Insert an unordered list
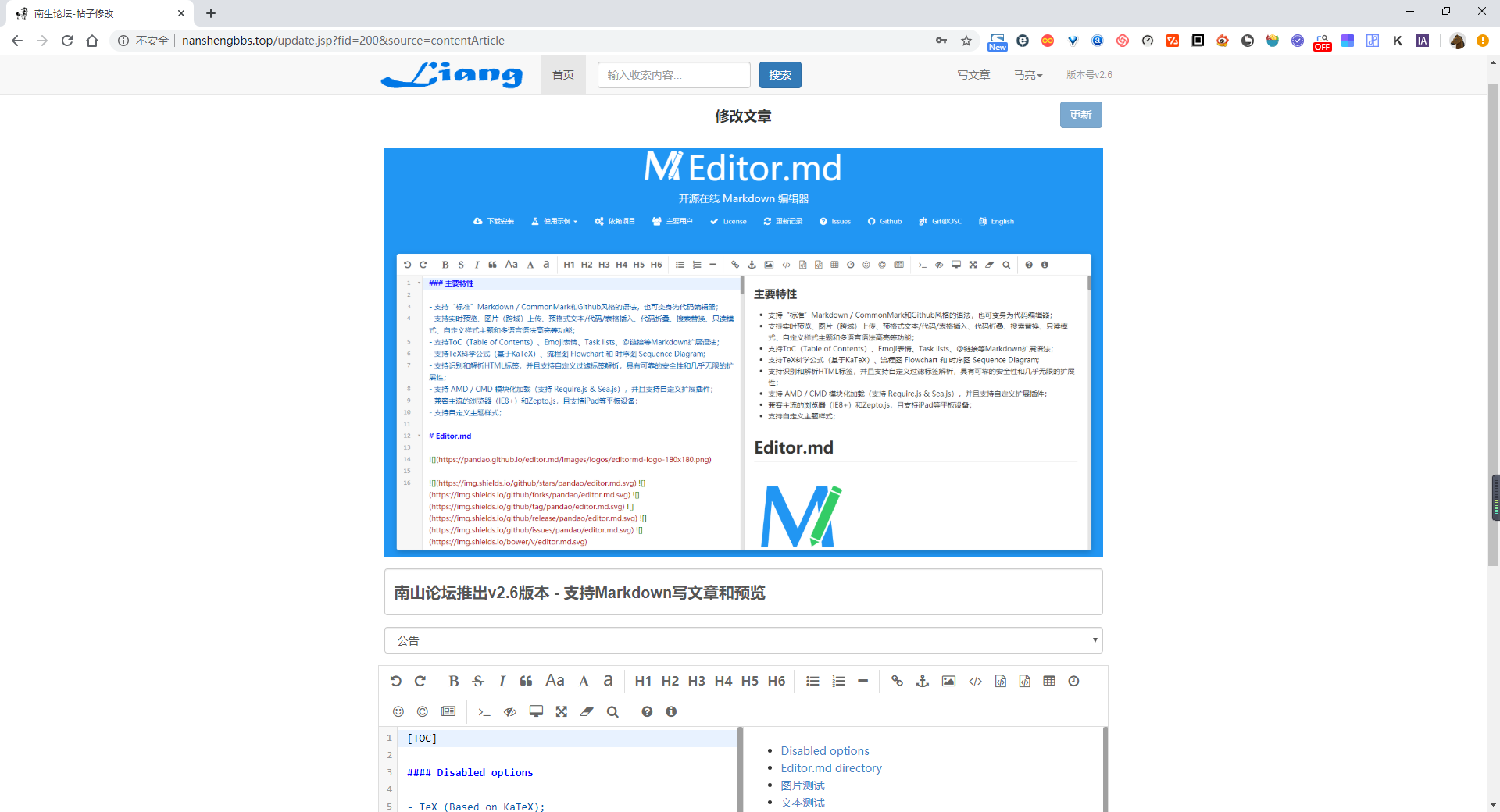 pyautogui.click(x=812, y=681)
